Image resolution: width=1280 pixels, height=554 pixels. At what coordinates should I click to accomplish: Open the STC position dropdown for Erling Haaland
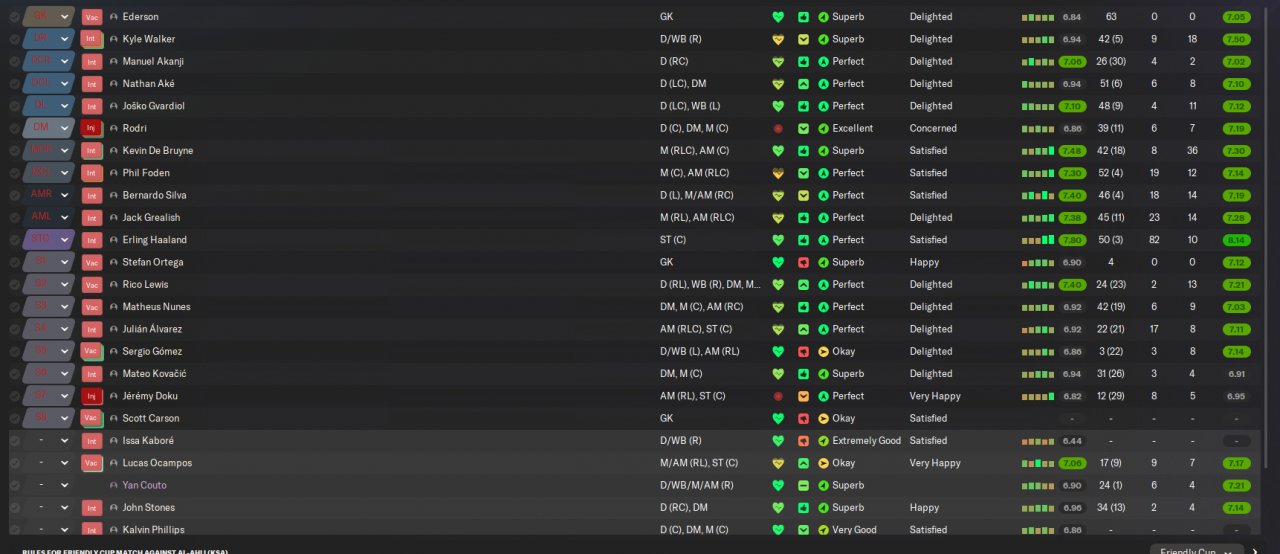tap(49, 240)
